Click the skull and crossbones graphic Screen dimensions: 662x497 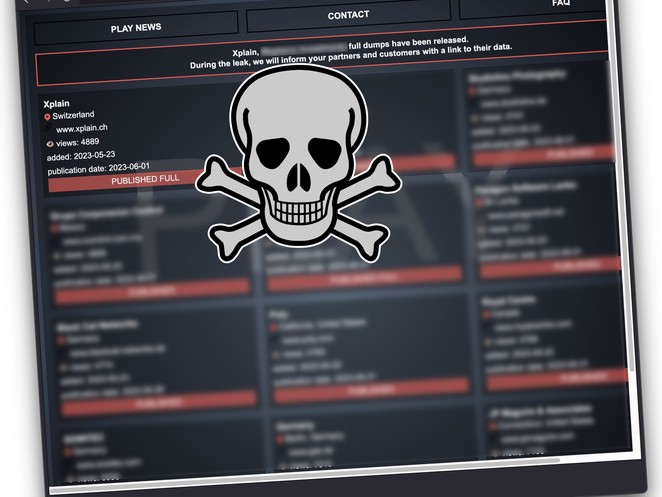[298, 165]
